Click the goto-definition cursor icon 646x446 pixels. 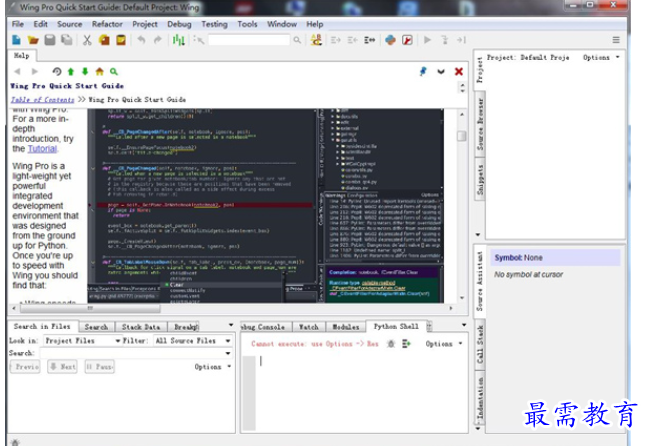tap(199, 40)
